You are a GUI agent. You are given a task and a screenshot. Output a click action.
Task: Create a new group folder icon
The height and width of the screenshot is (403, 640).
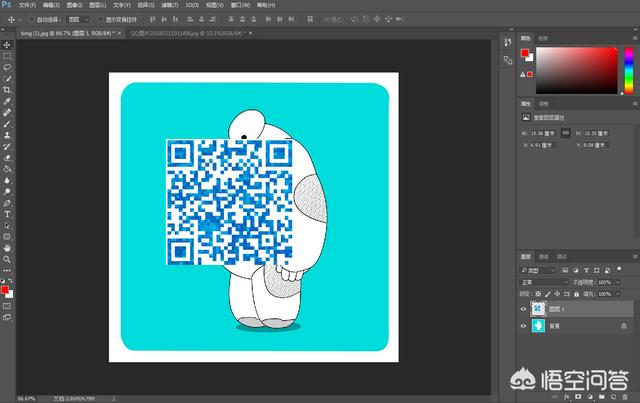602,396
